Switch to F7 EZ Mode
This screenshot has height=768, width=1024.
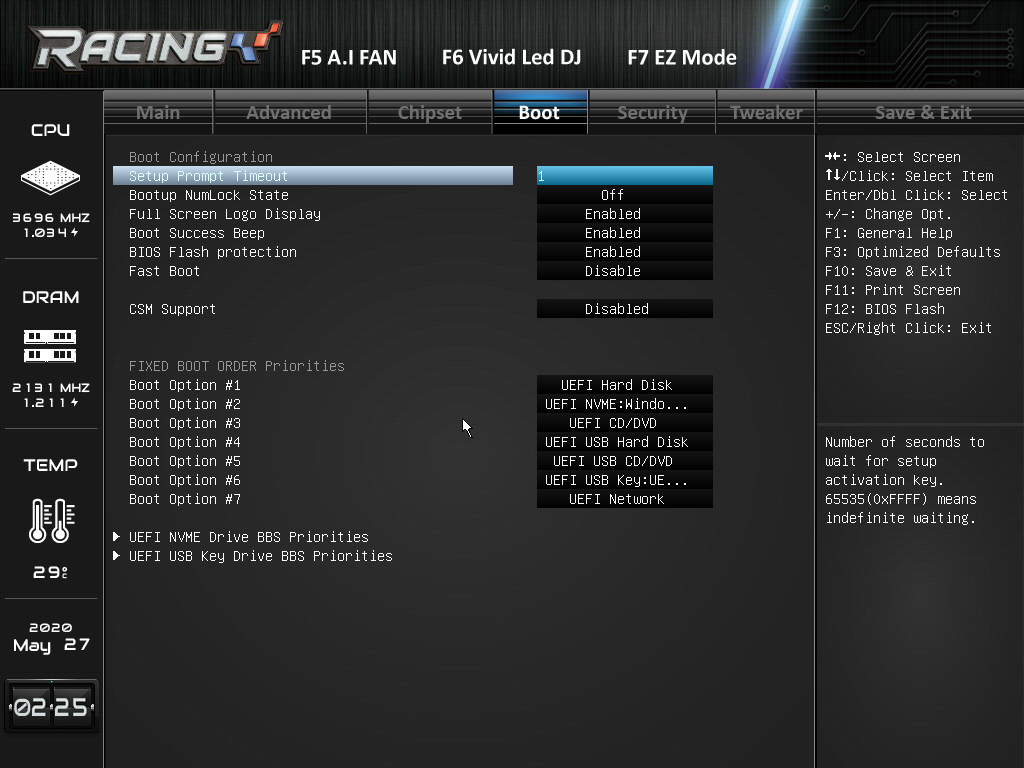(682, 57)
